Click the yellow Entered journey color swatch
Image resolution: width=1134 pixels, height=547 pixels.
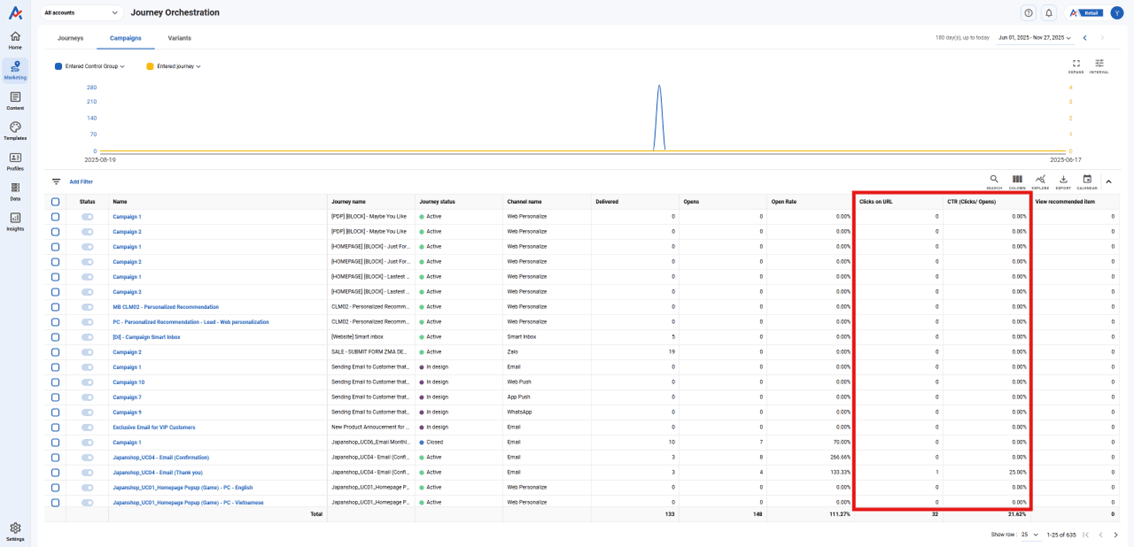[x=150, y=67]
